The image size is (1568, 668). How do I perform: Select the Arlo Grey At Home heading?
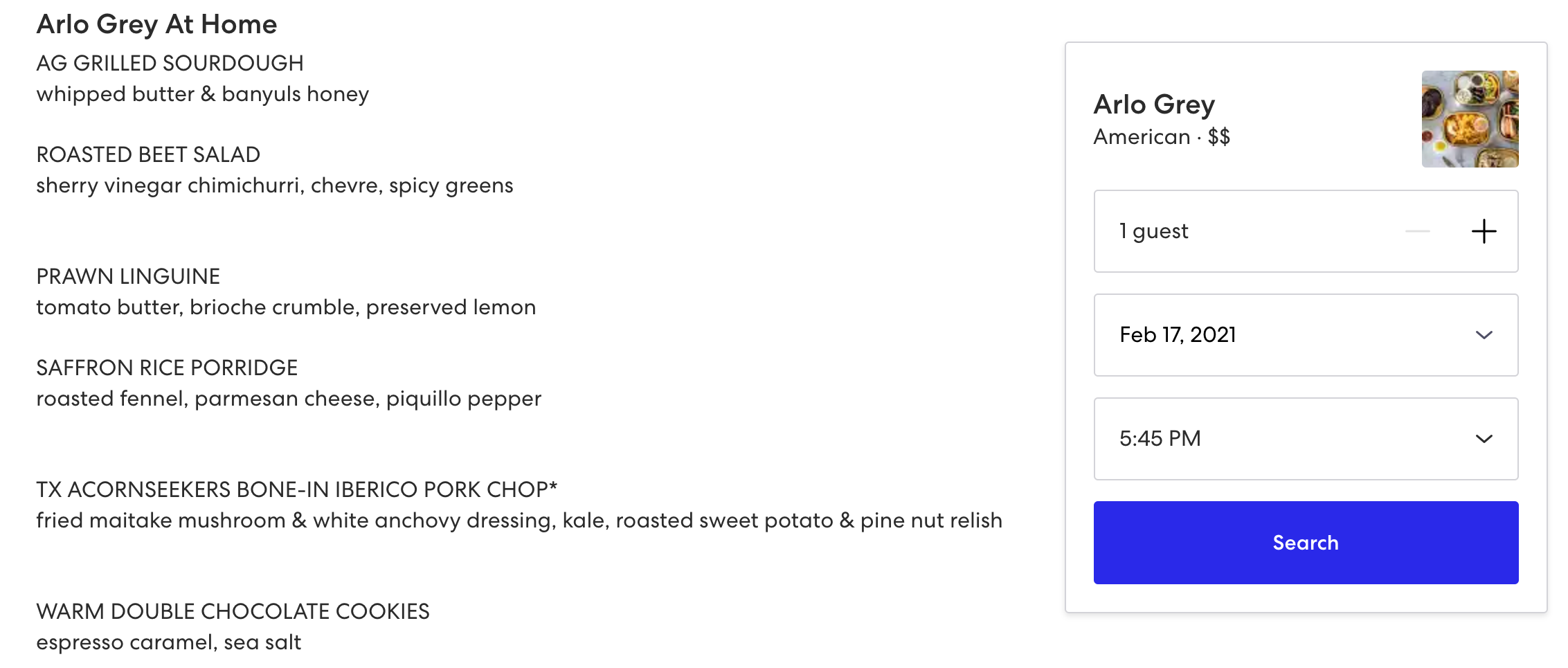[157, 24]
